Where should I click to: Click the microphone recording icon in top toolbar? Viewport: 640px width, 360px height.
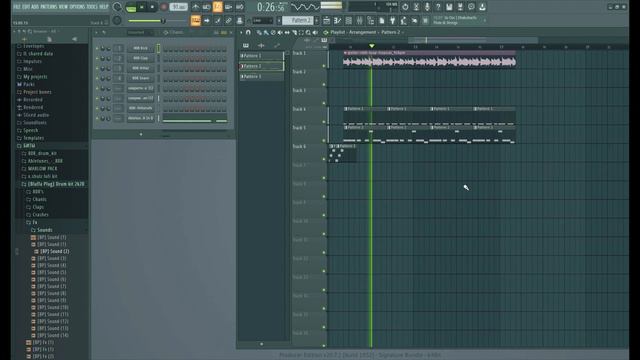coord(427,7)
